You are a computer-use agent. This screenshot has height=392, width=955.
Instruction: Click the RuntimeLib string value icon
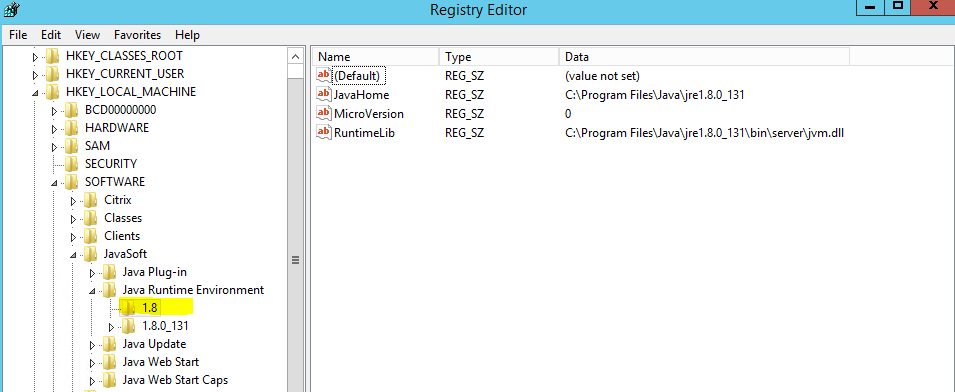(x=323, y=132)
